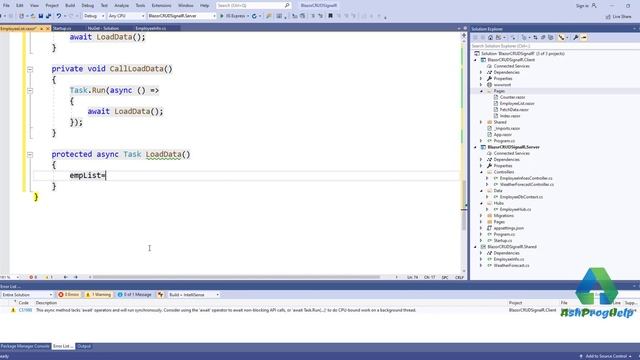This screenshot has height=360, width=640.
Task: Click the Properties wrench icon in Solution Explorer
Action: pyautogui.click(x=576, y=38)
